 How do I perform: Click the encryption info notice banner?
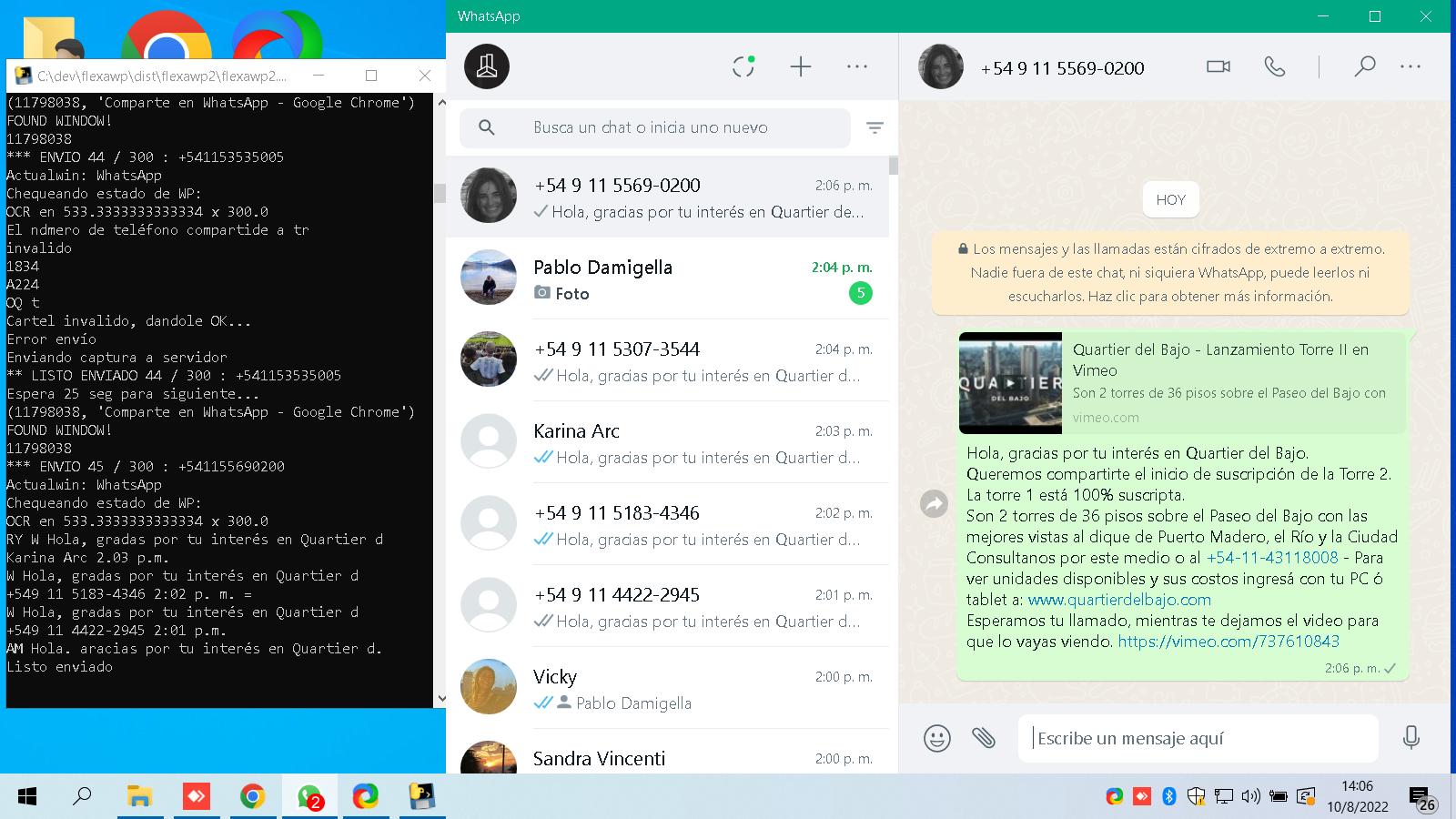[1170, 272]
